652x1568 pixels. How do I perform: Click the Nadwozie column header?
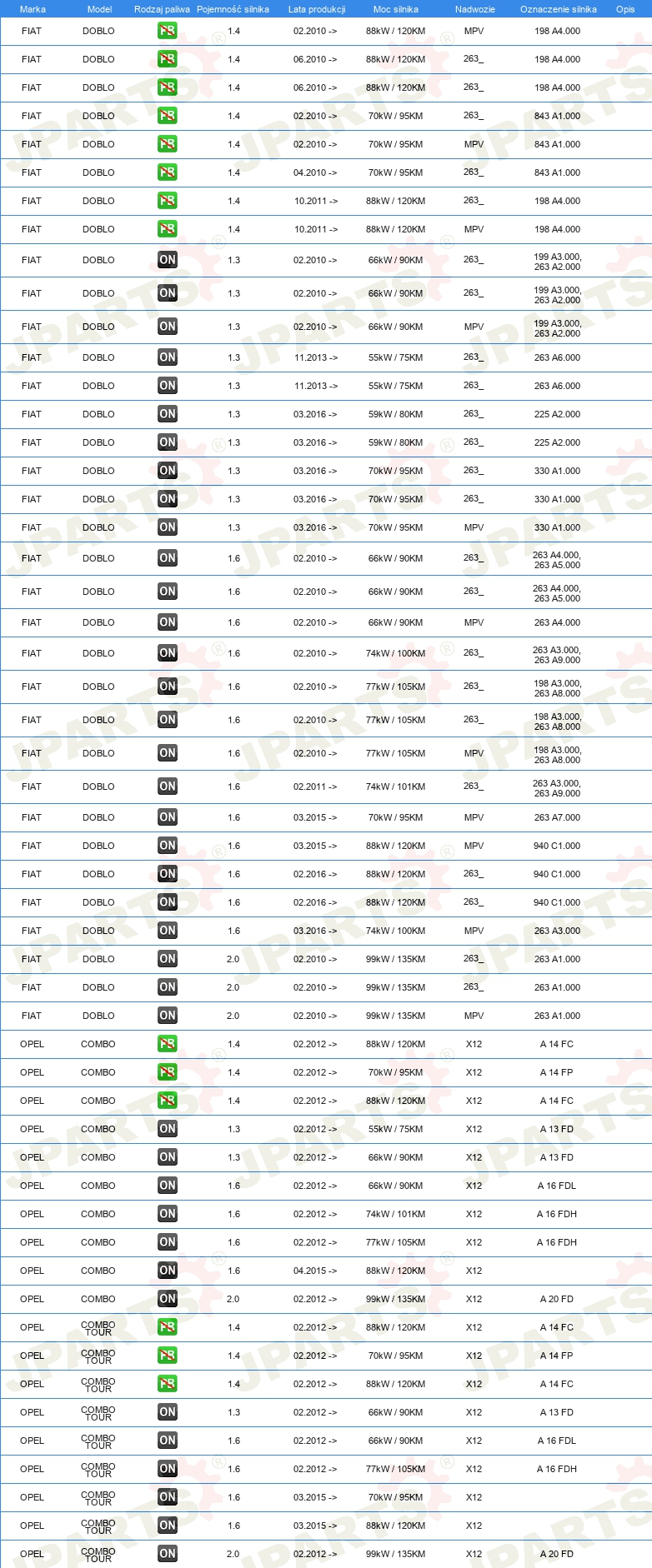click(x=475, y=9)
